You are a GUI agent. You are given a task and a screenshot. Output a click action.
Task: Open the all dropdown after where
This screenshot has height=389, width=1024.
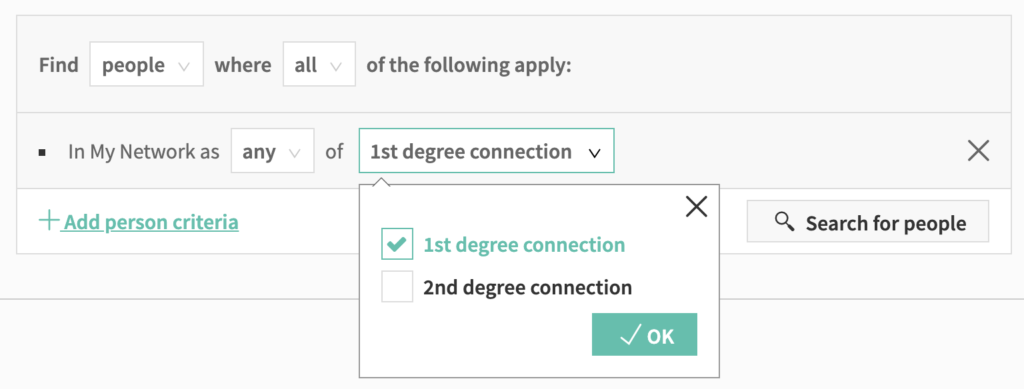tap(319, 64)
